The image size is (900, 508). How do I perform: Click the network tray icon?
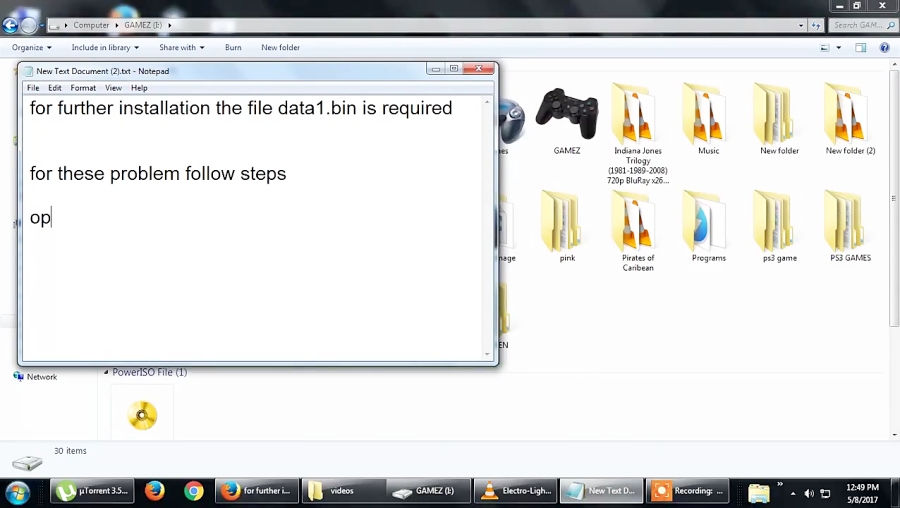[x=825, y=494]
